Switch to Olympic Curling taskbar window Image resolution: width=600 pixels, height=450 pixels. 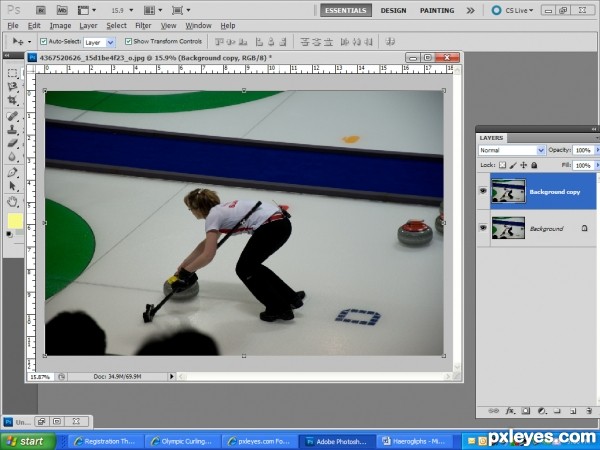pos(181,441)
